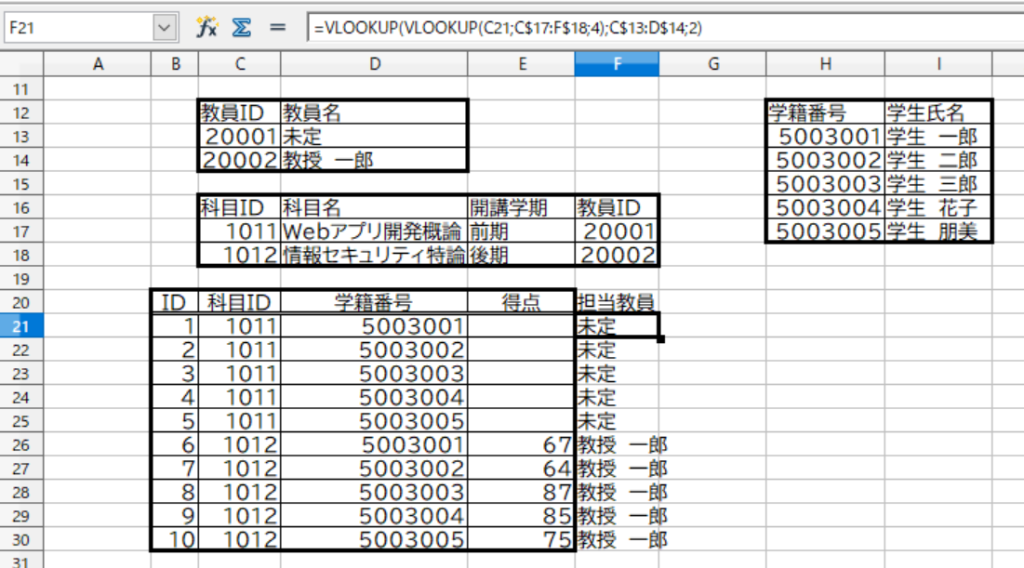Select column F header
The height and width of the screenshot is (568, 1024).
616,64
